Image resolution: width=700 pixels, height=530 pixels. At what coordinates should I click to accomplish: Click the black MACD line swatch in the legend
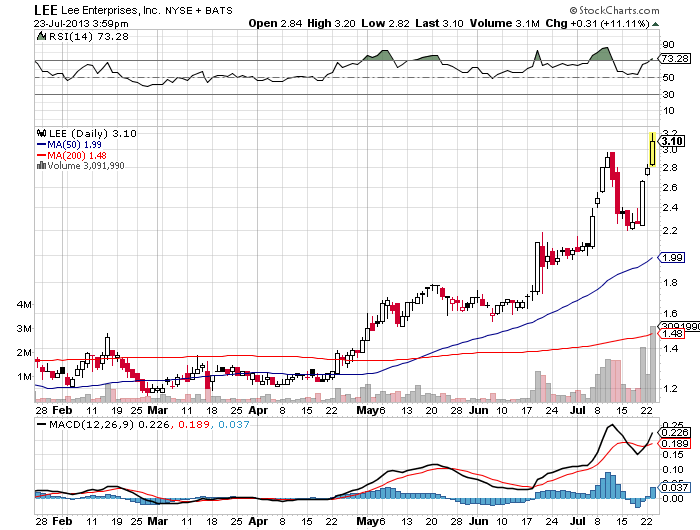pyautogui.click(x=42, y=424)
